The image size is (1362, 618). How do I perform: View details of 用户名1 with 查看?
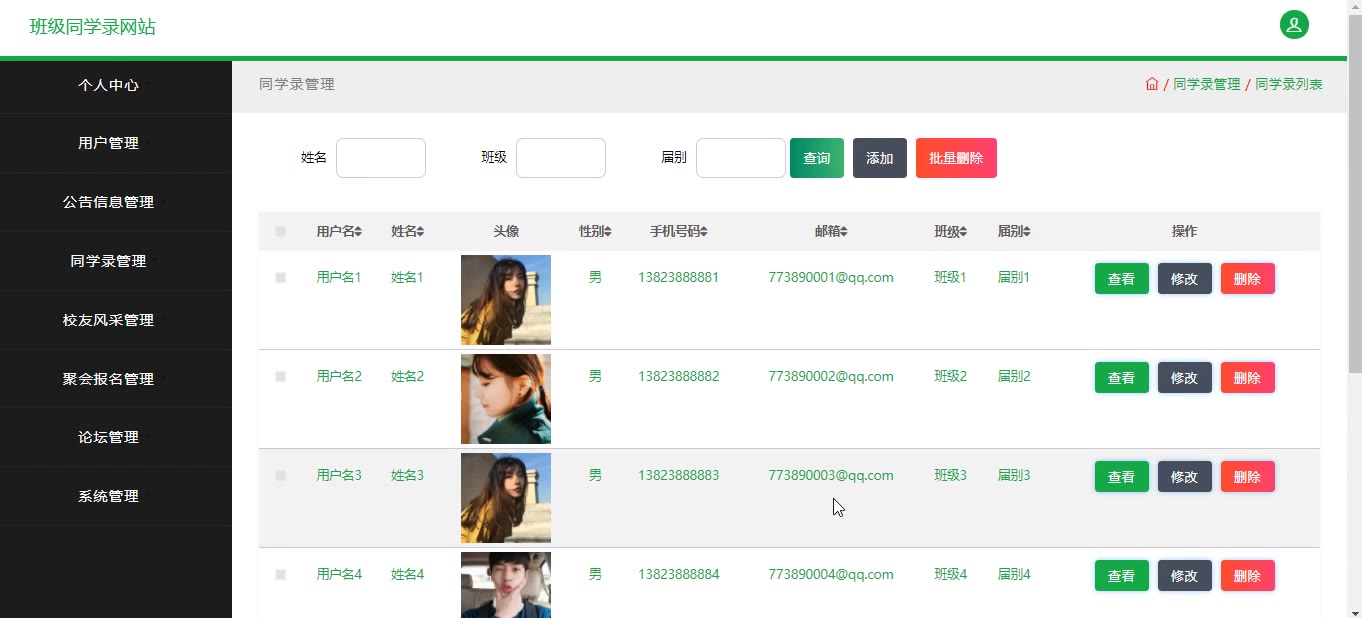(1122, 279)
